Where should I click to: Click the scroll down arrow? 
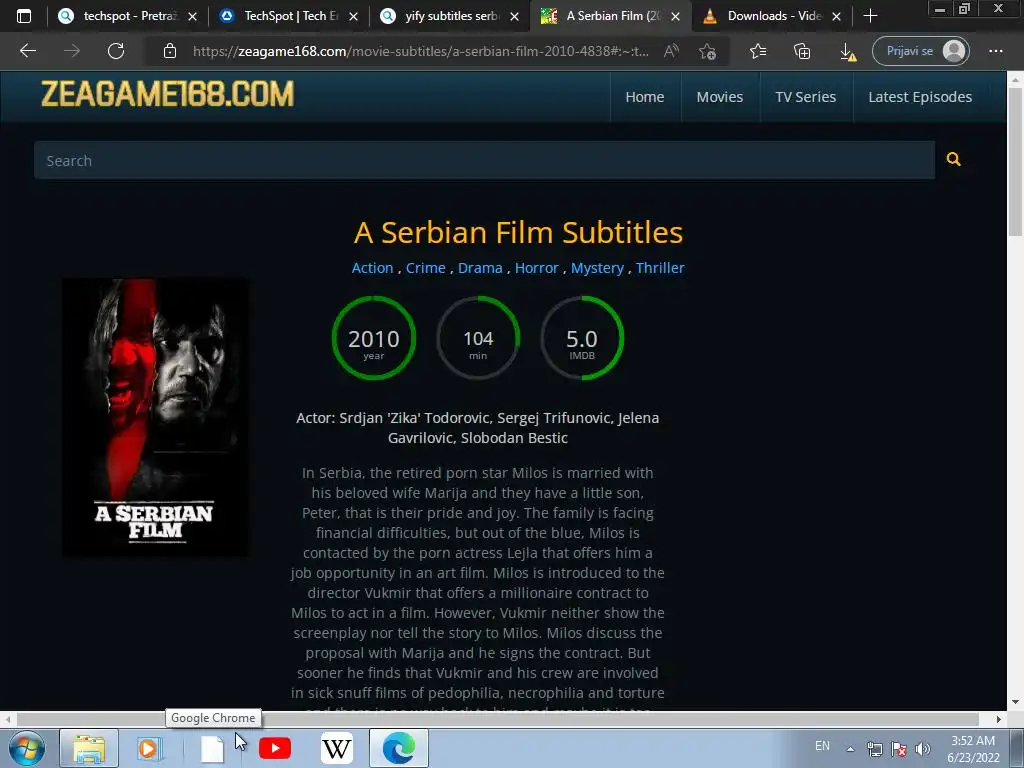[1015, 703]
